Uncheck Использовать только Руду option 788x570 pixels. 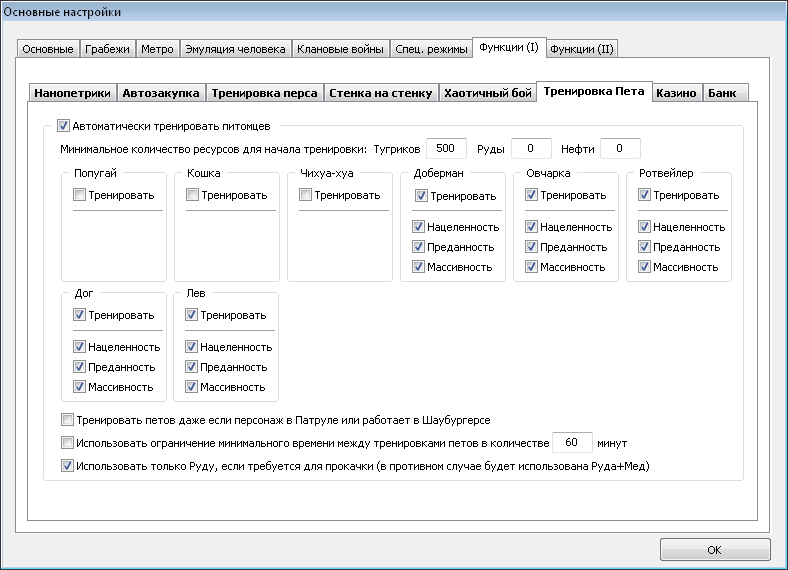pos(67,465)
